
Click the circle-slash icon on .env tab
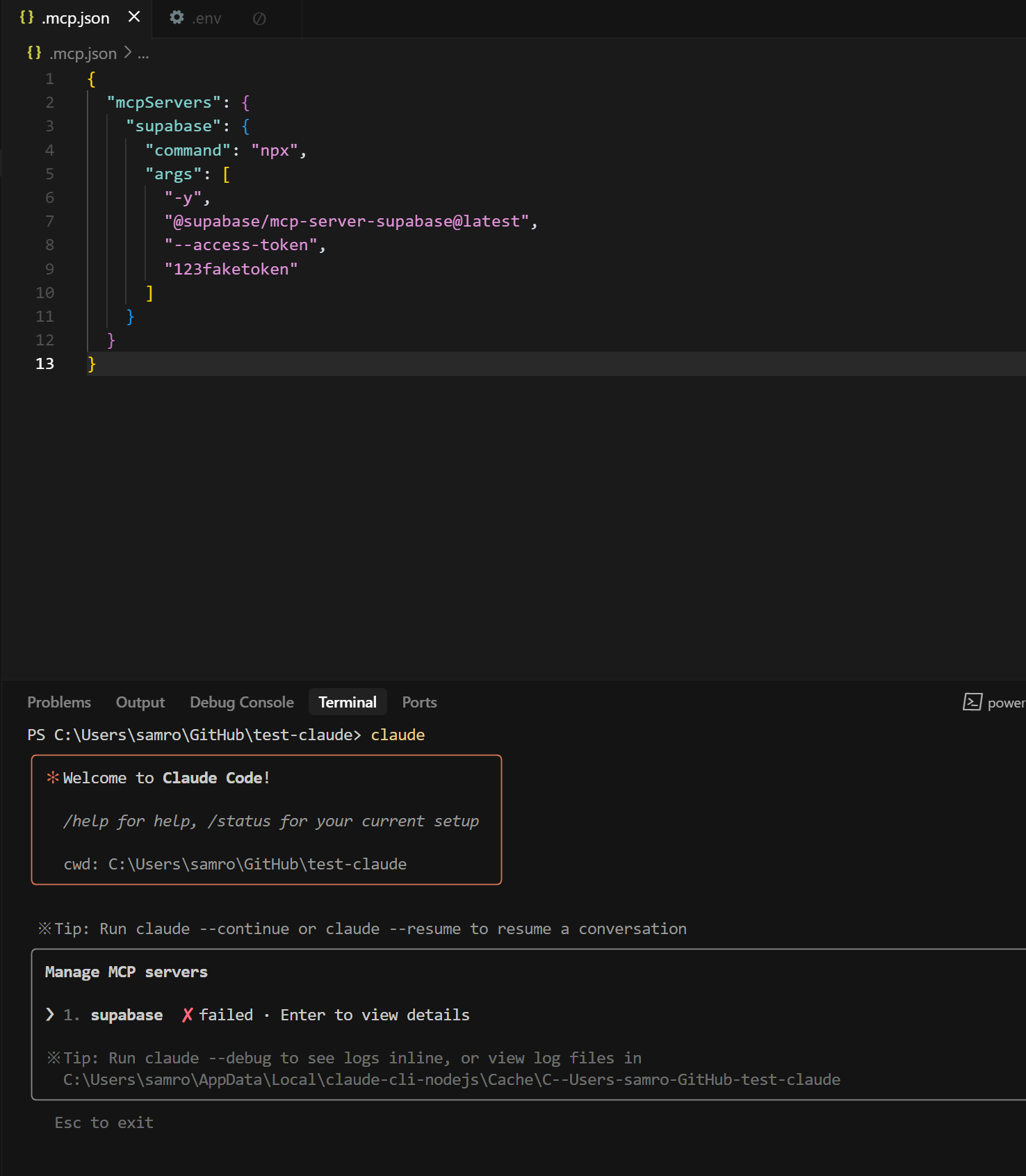[x=259, y=19]
